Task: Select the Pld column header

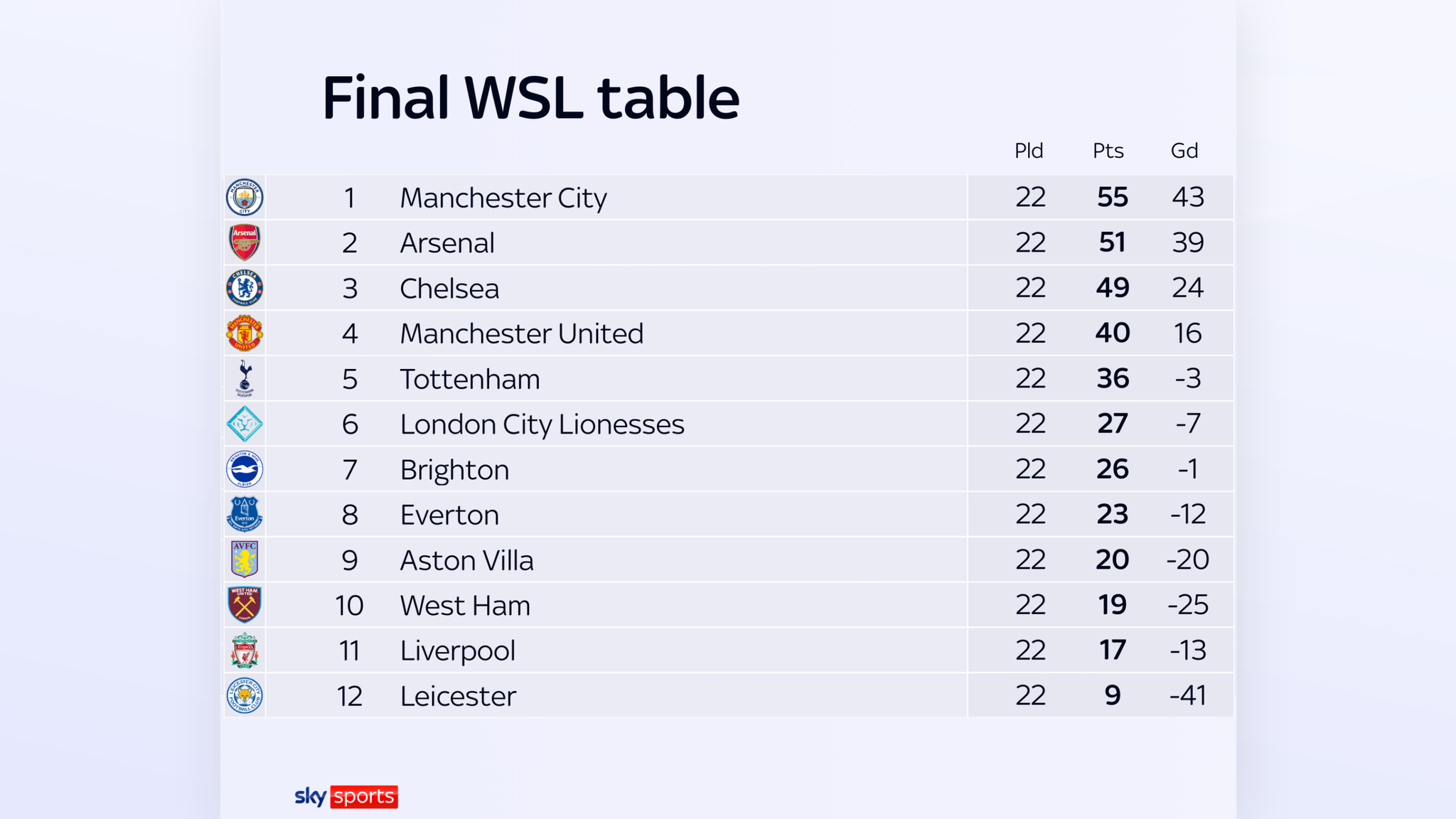Action: (1029, 151)
